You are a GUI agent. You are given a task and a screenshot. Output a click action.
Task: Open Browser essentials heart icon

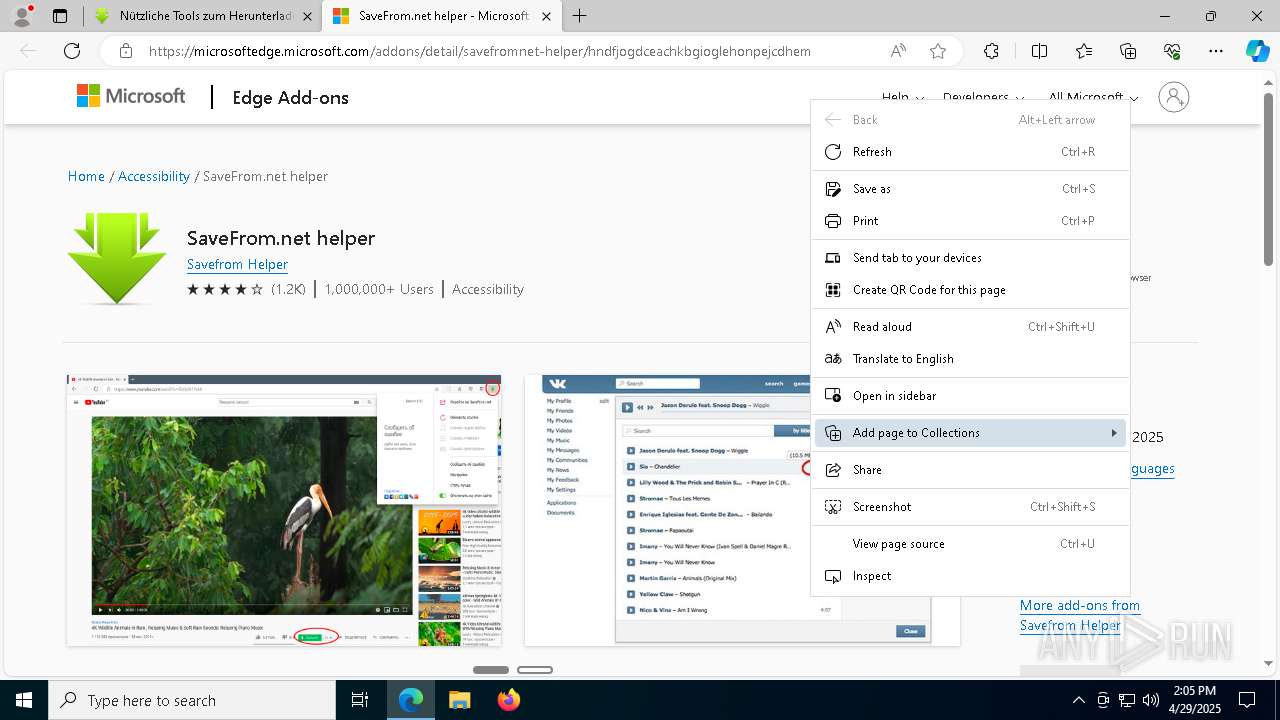point(1172,51)
